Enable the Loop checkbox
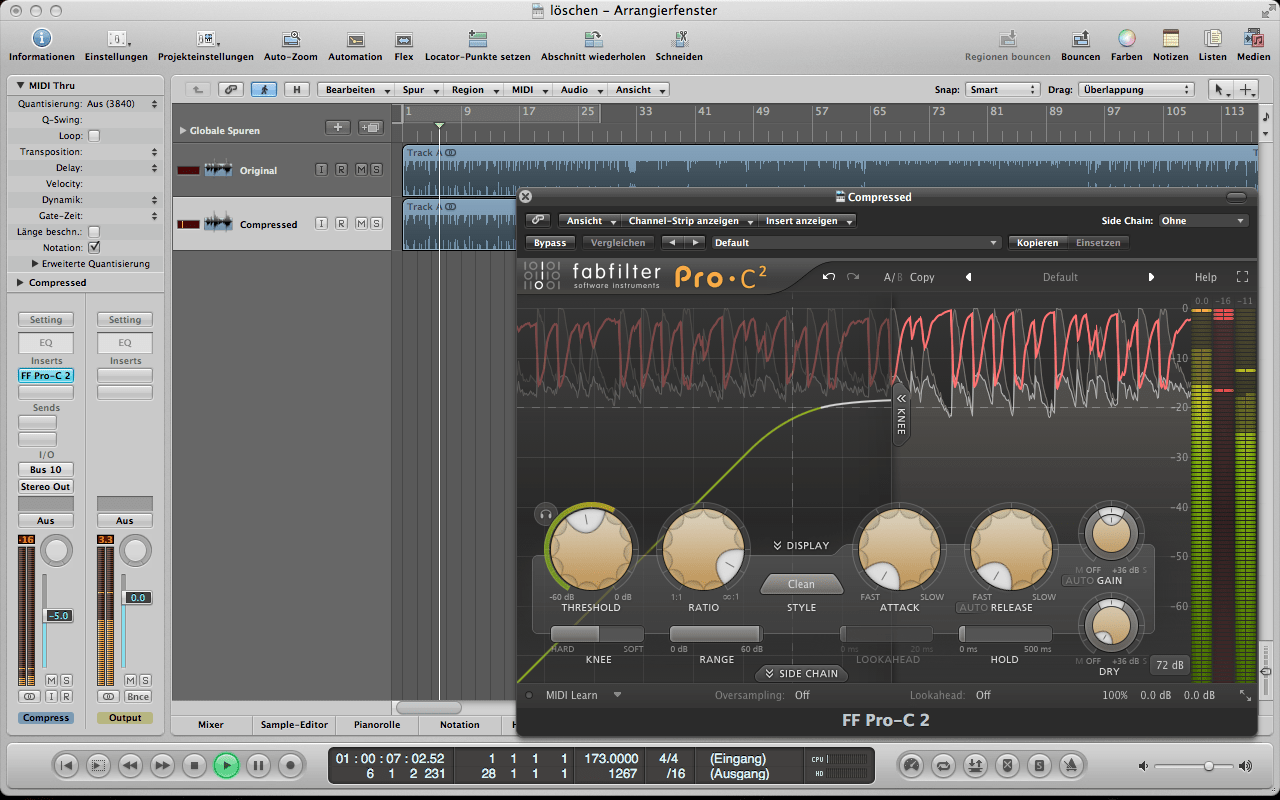 [x=94, y=136]
